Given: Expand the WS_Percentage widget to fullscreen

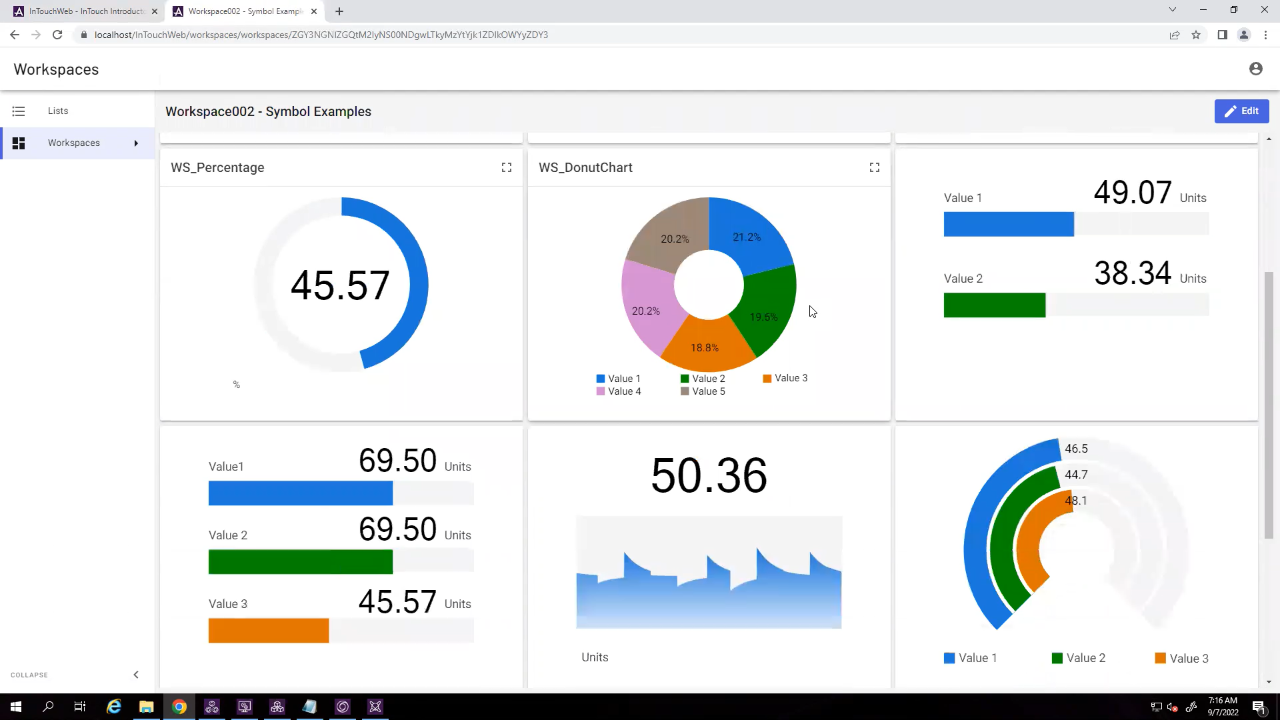Looking at the screenshot, I should pyautogui.click(x=506, y=168).
